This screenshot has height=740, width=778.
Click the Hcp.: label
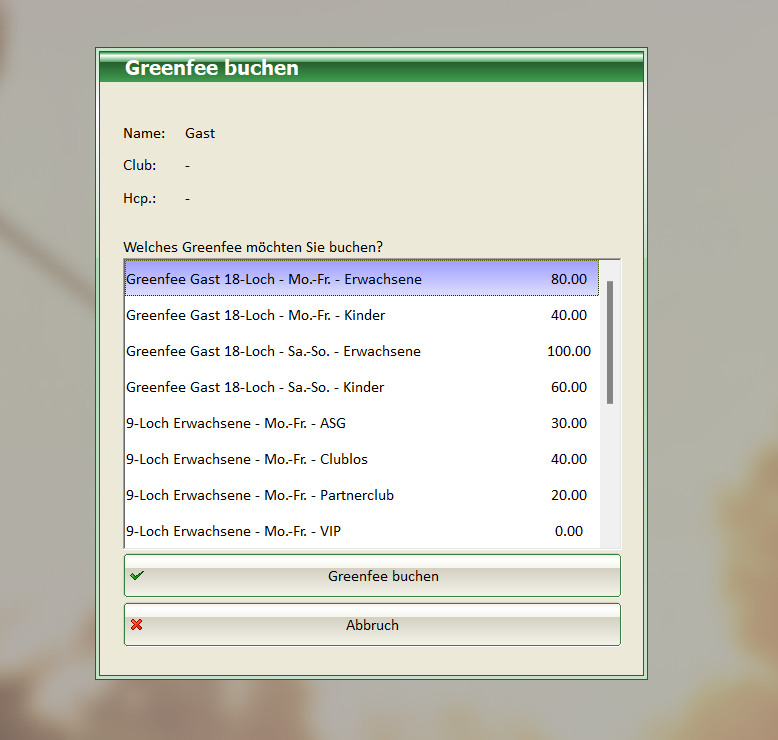point(140,198)
